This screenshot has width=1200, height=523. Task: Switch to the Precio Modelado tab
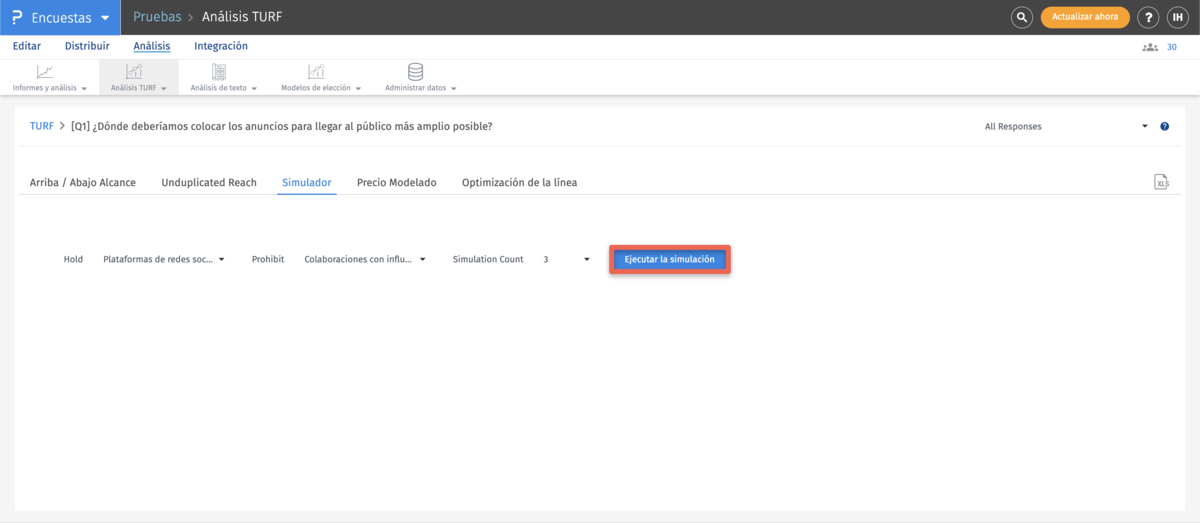pos(397,183)
